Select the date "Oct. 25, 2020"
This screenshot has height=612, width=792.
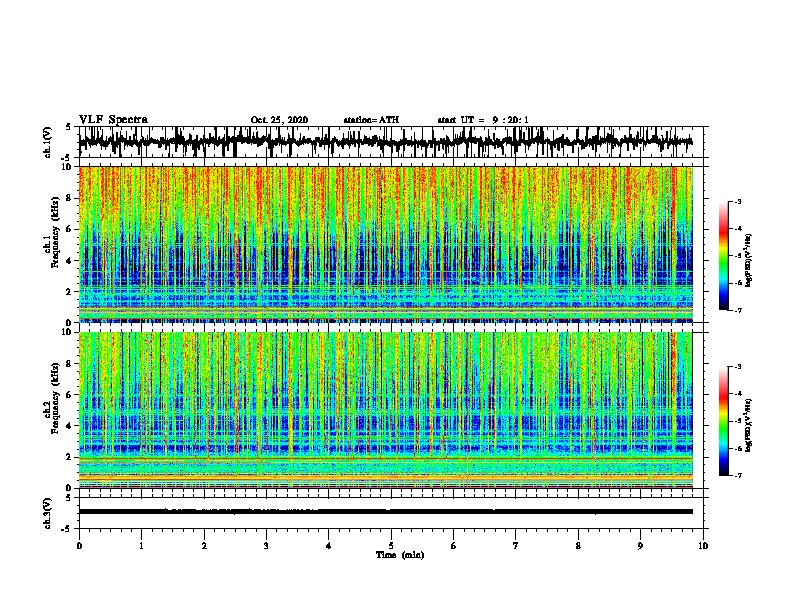coord(279,120)
